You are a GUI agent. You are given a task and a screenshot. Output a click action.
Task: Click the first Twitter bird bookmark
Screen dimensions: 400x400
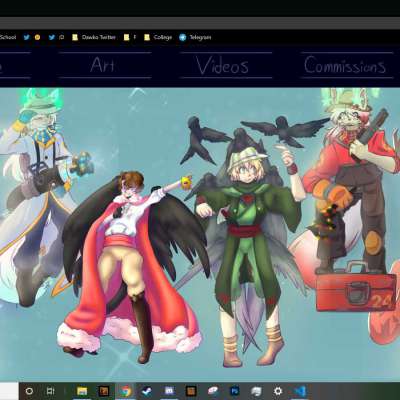tap(27, 37)
